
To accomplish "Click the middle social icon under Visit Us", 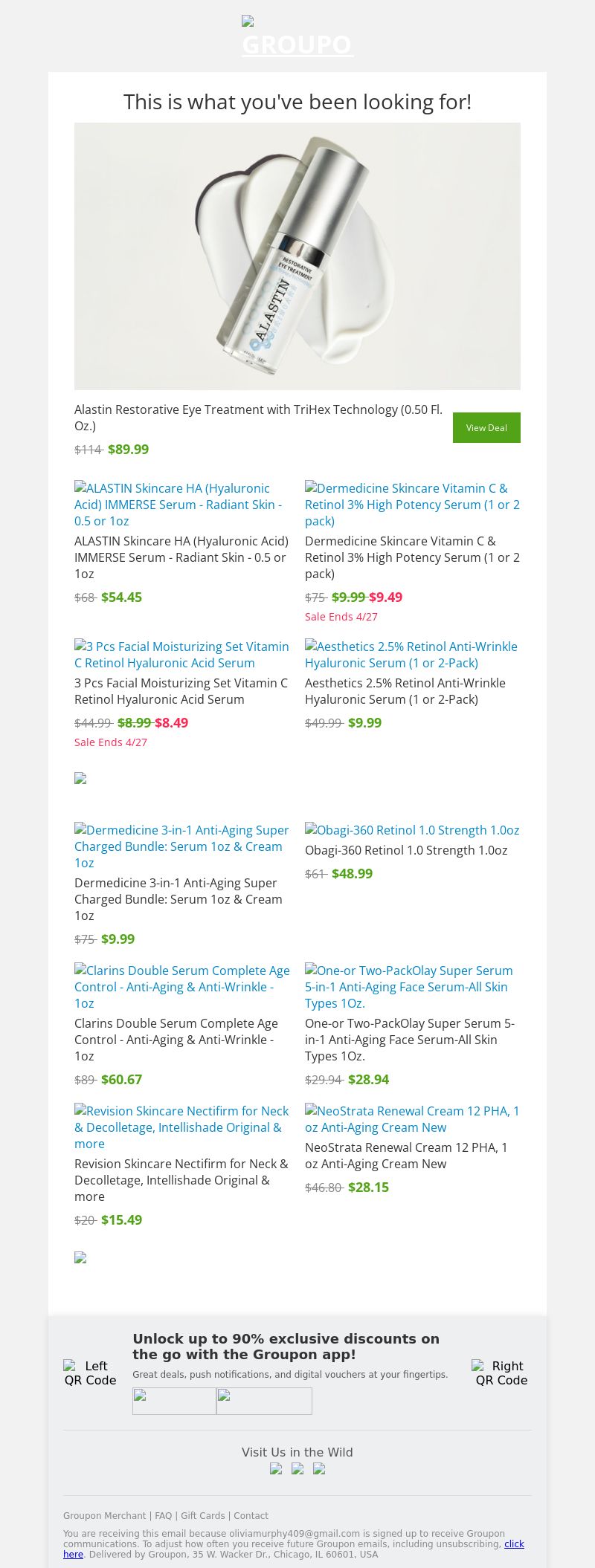I will (x=297, y=1468).
